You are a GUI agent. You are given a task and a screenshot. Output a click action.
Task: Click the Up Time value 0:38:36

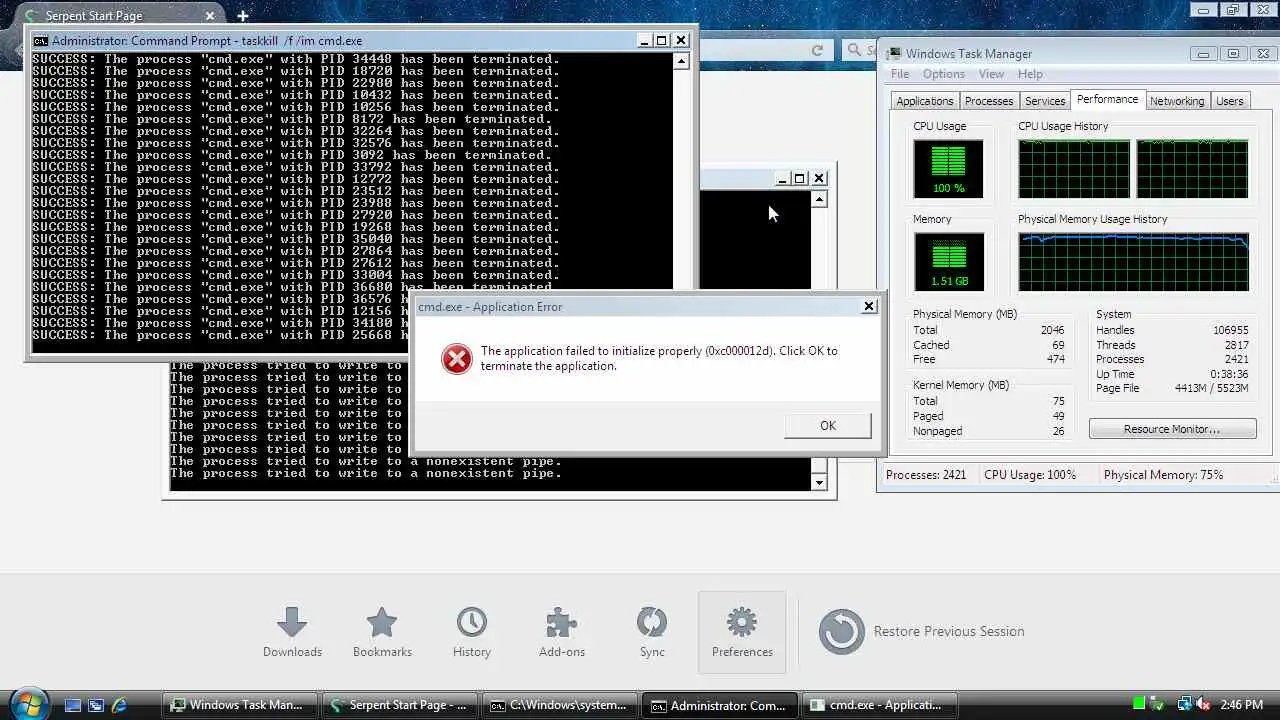point(1231,374)
